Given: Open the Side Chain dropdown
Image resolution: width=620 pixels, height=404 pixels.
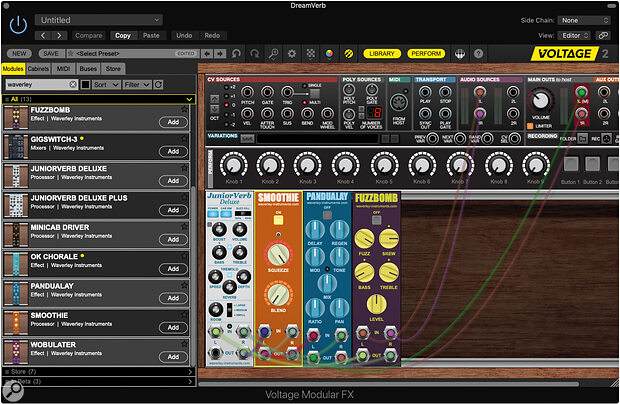Looking at the screenshot, I should [584, 20].
